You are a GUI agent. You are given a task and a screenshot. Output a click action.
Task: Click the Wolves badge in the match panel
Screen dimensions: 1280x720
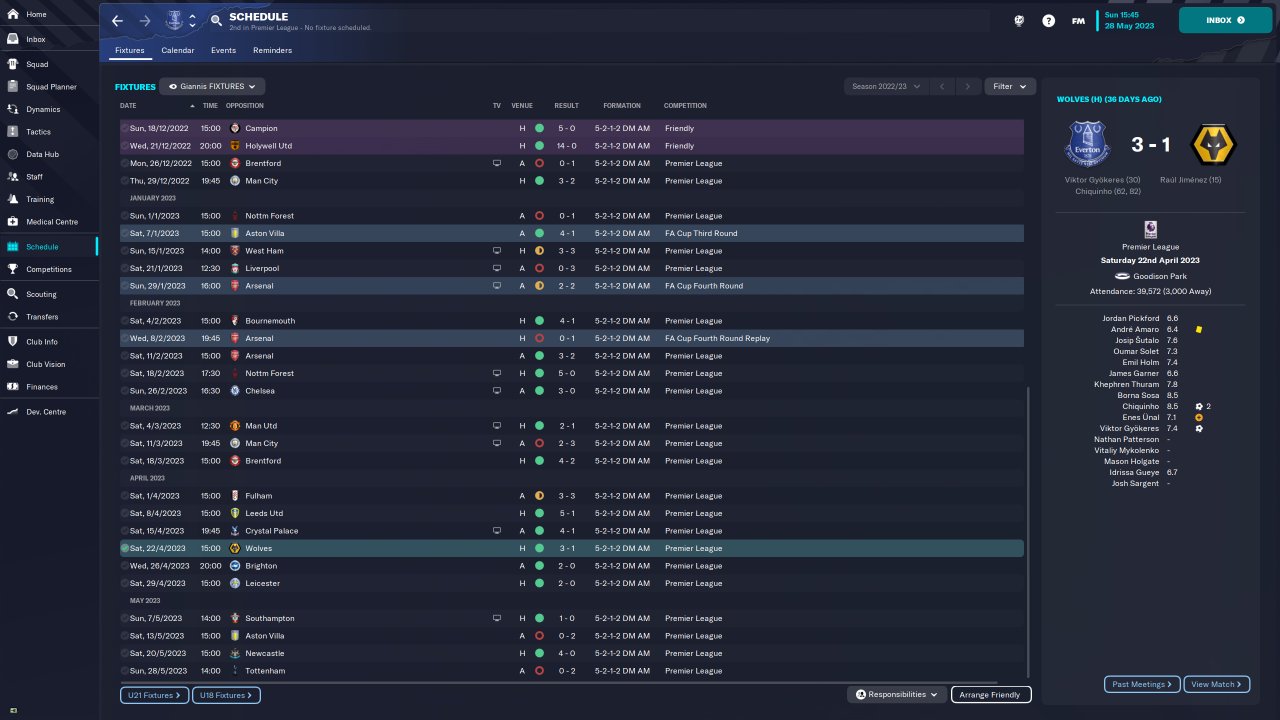coord(1214,144)
